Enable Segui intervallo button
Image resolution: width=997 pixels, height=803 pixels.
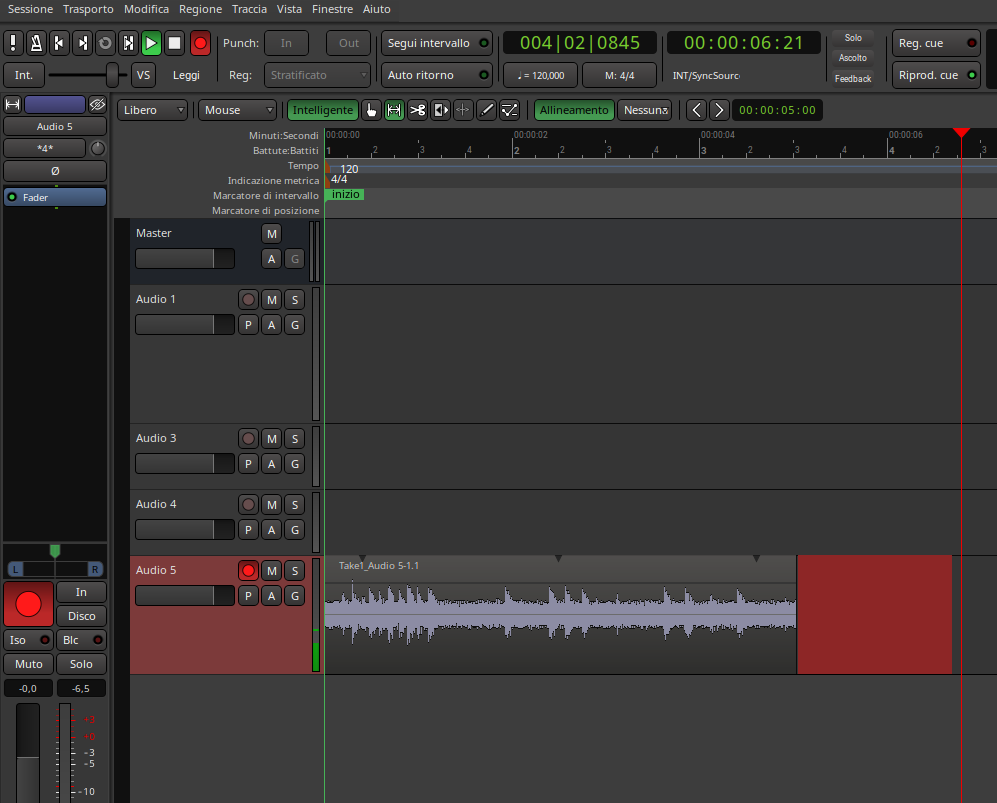tap(436, 43)
